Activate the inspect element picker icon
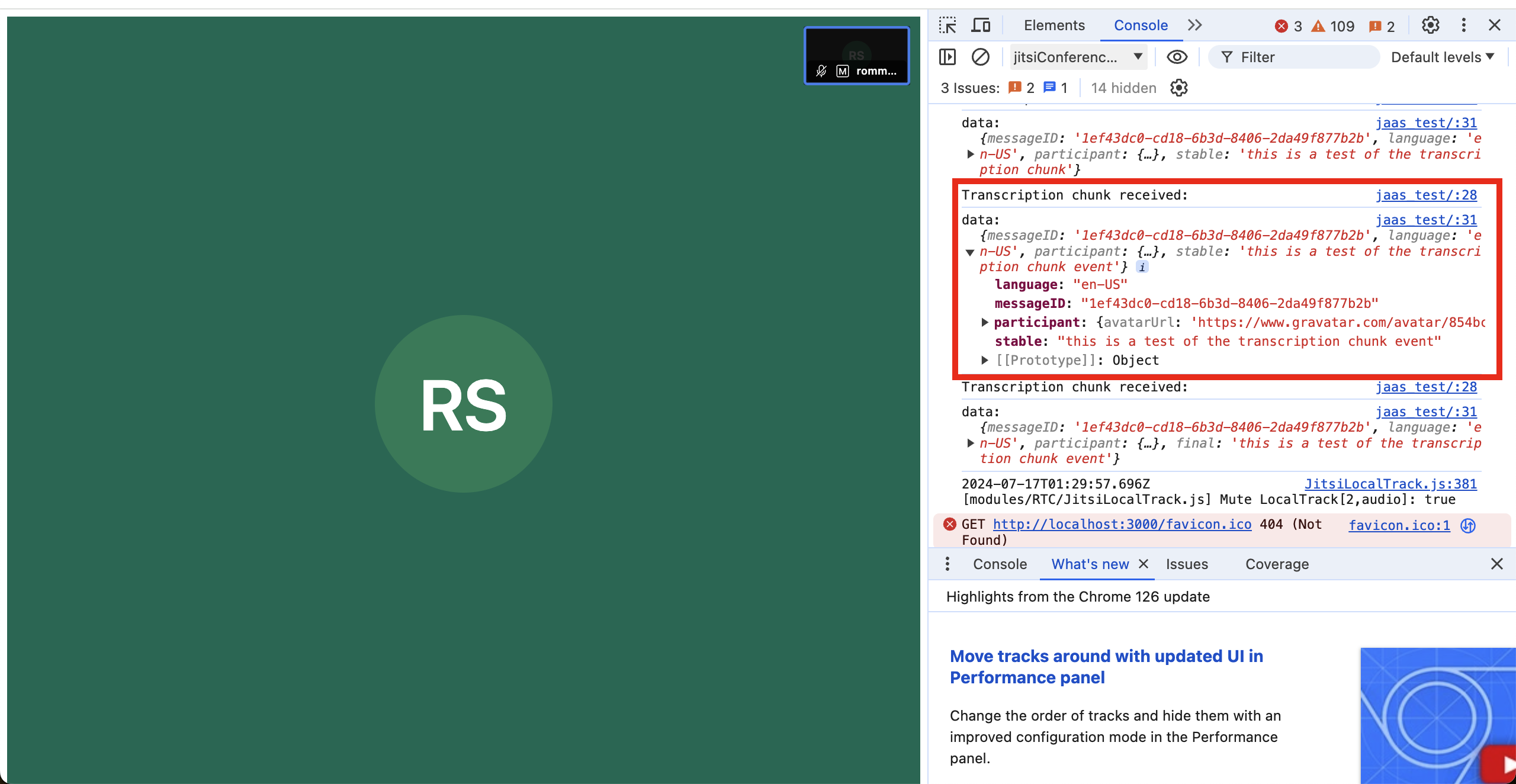This screenshot has height=784, width=1516. point(947,25)
